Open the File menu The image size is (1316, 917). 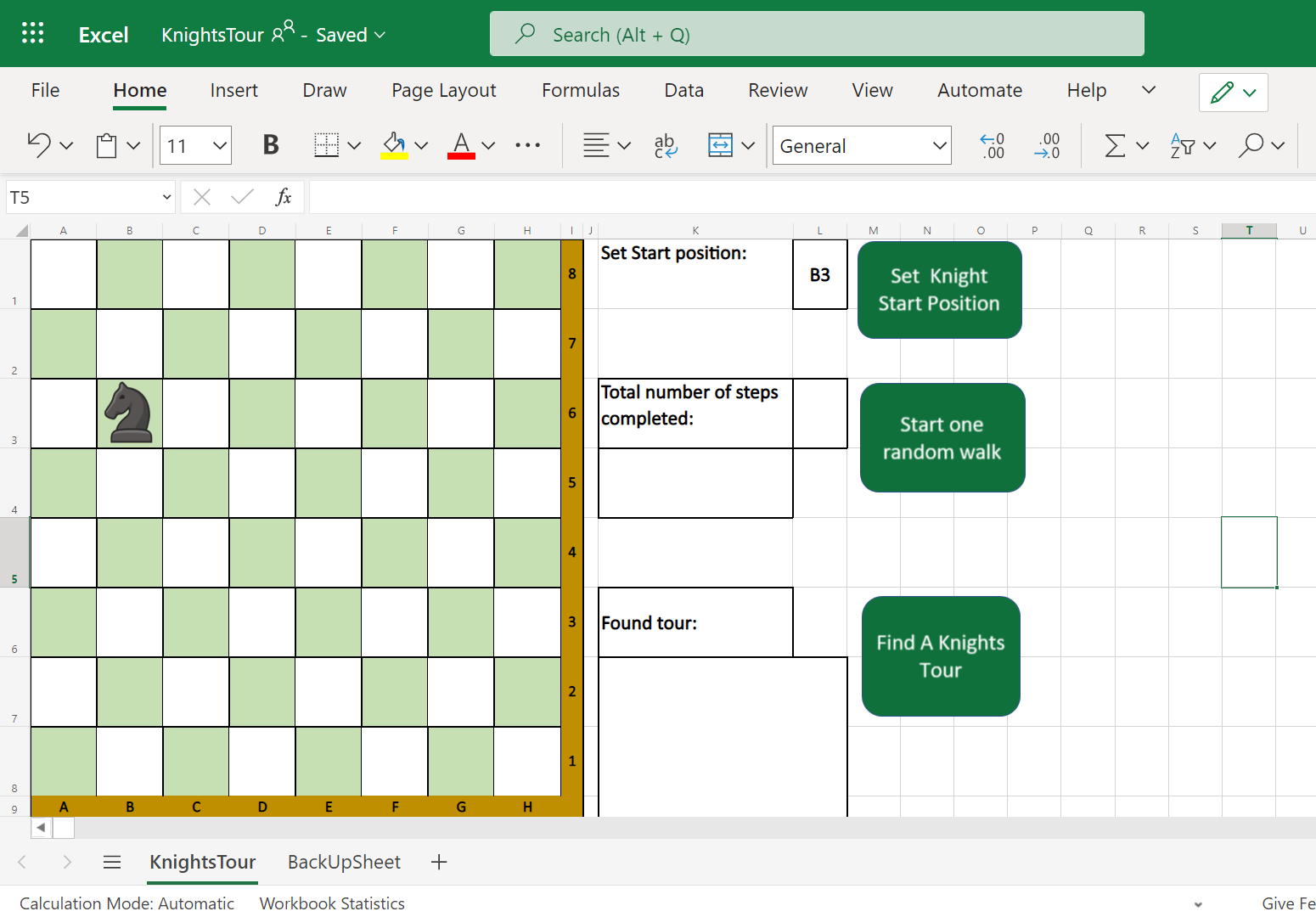tap(45, 90)
